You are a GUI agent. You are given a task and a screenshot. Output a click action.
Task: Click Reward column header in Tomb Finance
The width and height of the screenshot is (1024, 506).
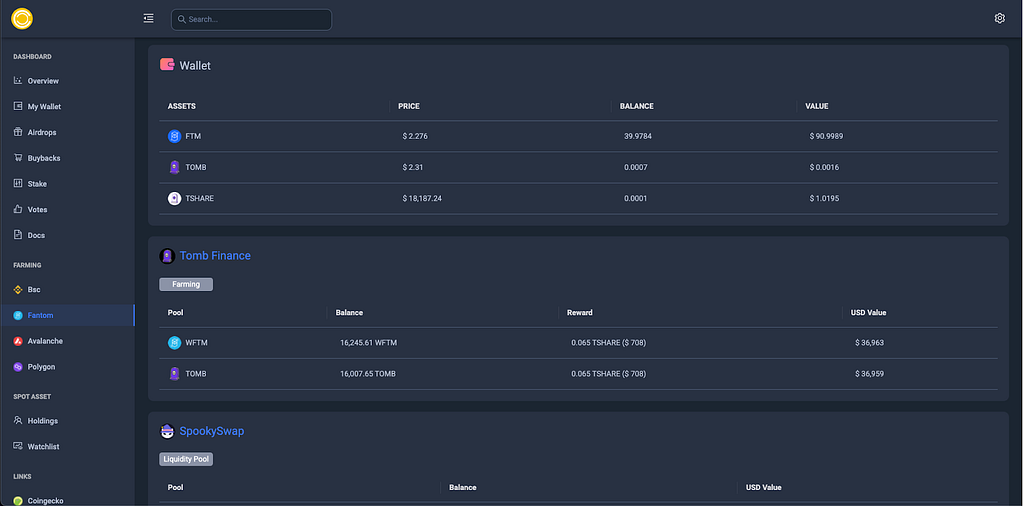(x=580, y=313)
